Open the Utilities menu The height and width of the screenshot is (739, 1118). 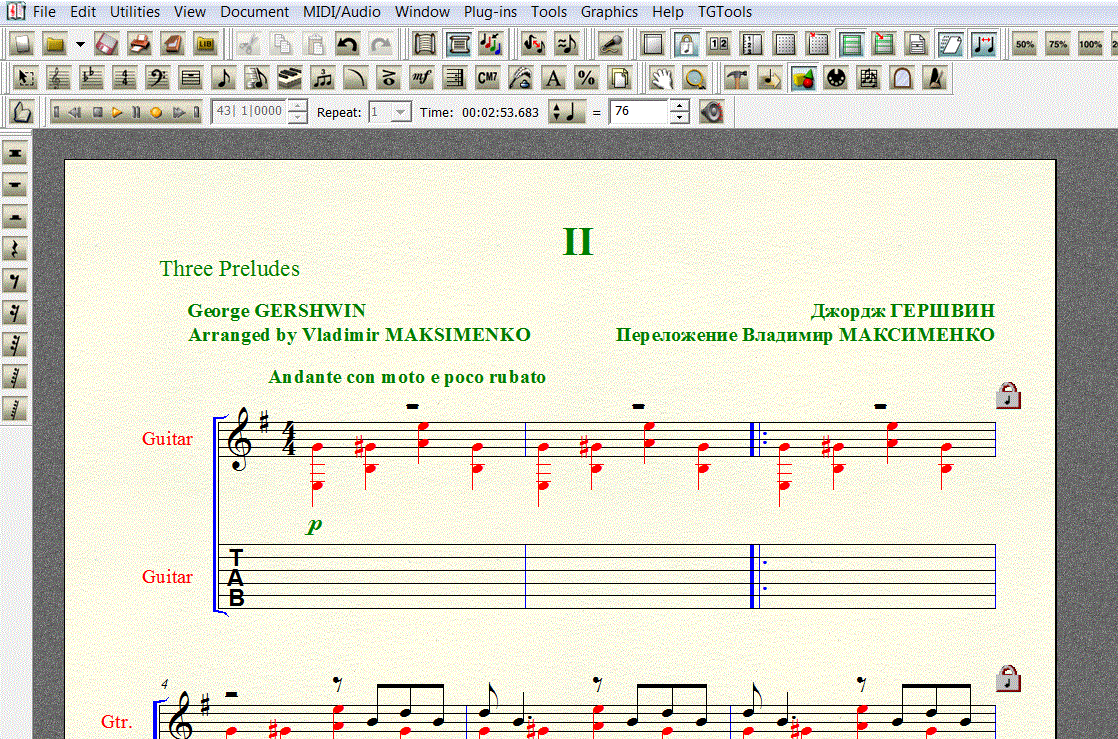[x=135, y=11]
